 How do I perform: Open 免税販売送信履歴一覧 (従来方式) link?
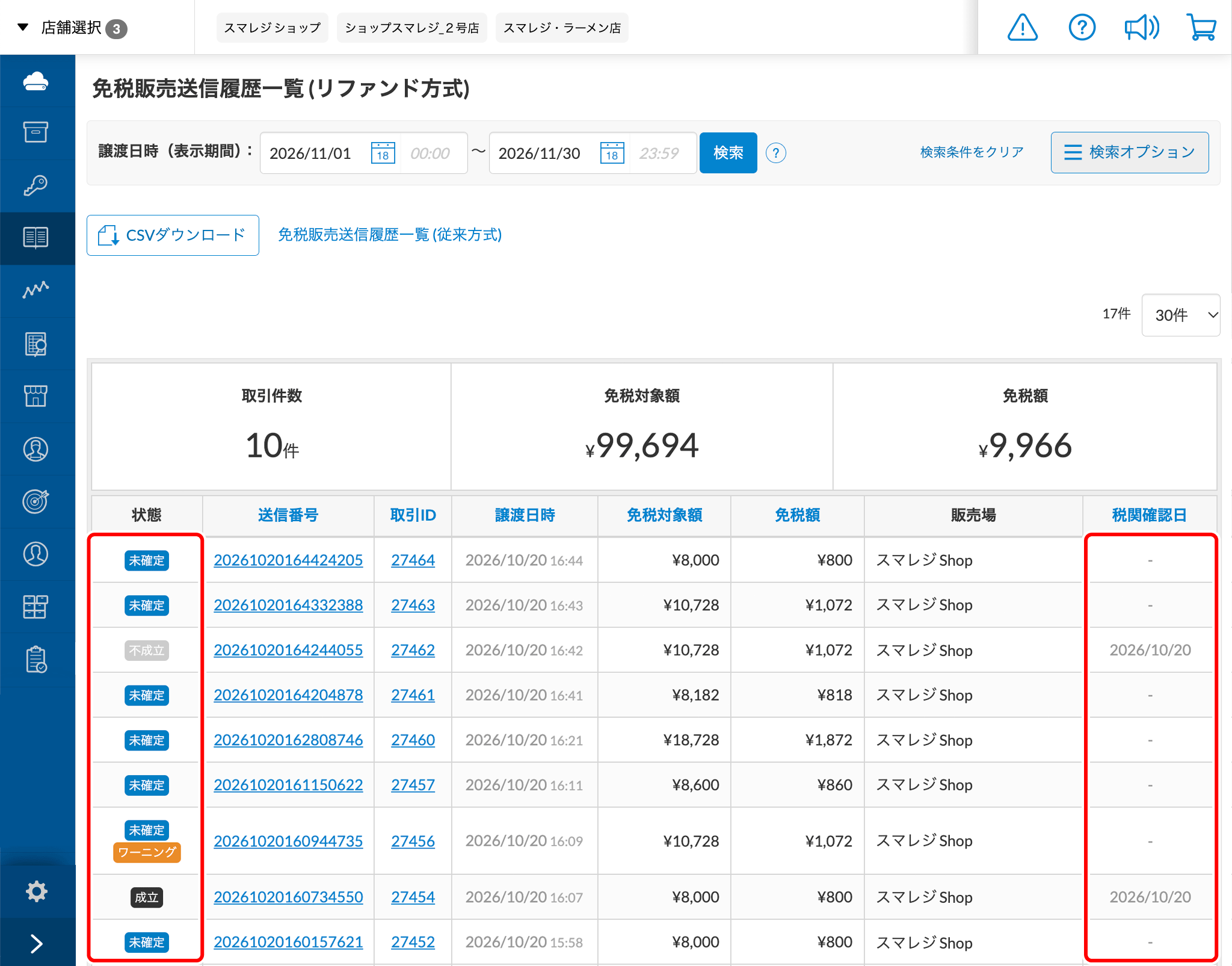(390, 235)
